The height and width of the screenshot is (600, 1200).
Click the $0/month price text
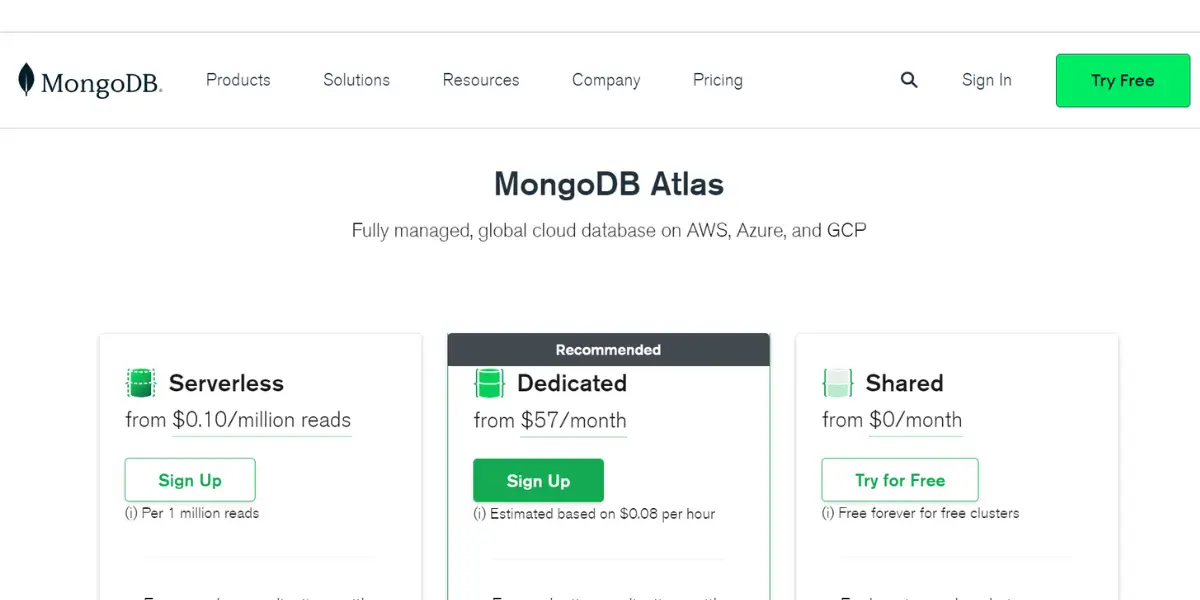916,420
